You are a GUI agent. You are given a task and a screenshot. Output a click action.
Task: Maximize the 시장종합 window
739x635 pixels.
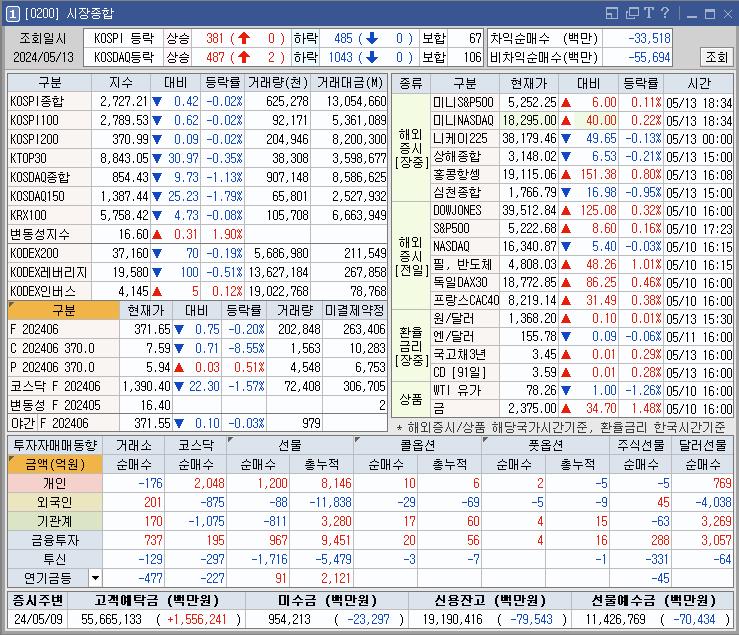point(710,14)
